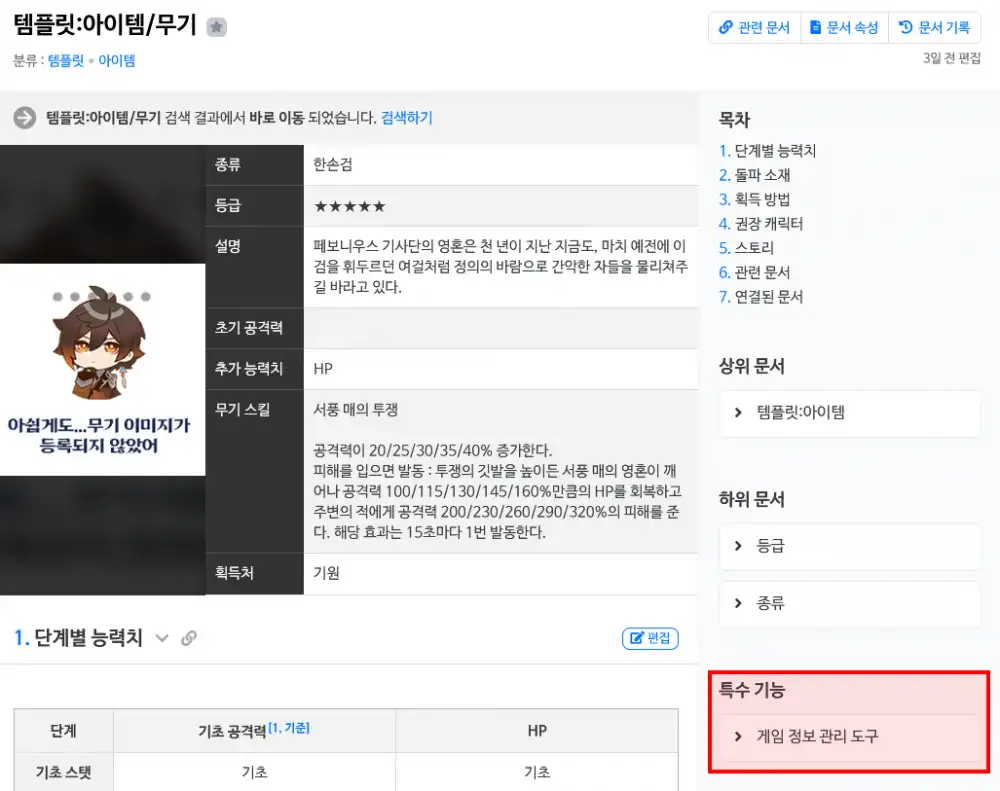The width and height of the screenshot is (1000, 791).
Task: Copy section link via chain icon
Action: click(x=189, y=639)
